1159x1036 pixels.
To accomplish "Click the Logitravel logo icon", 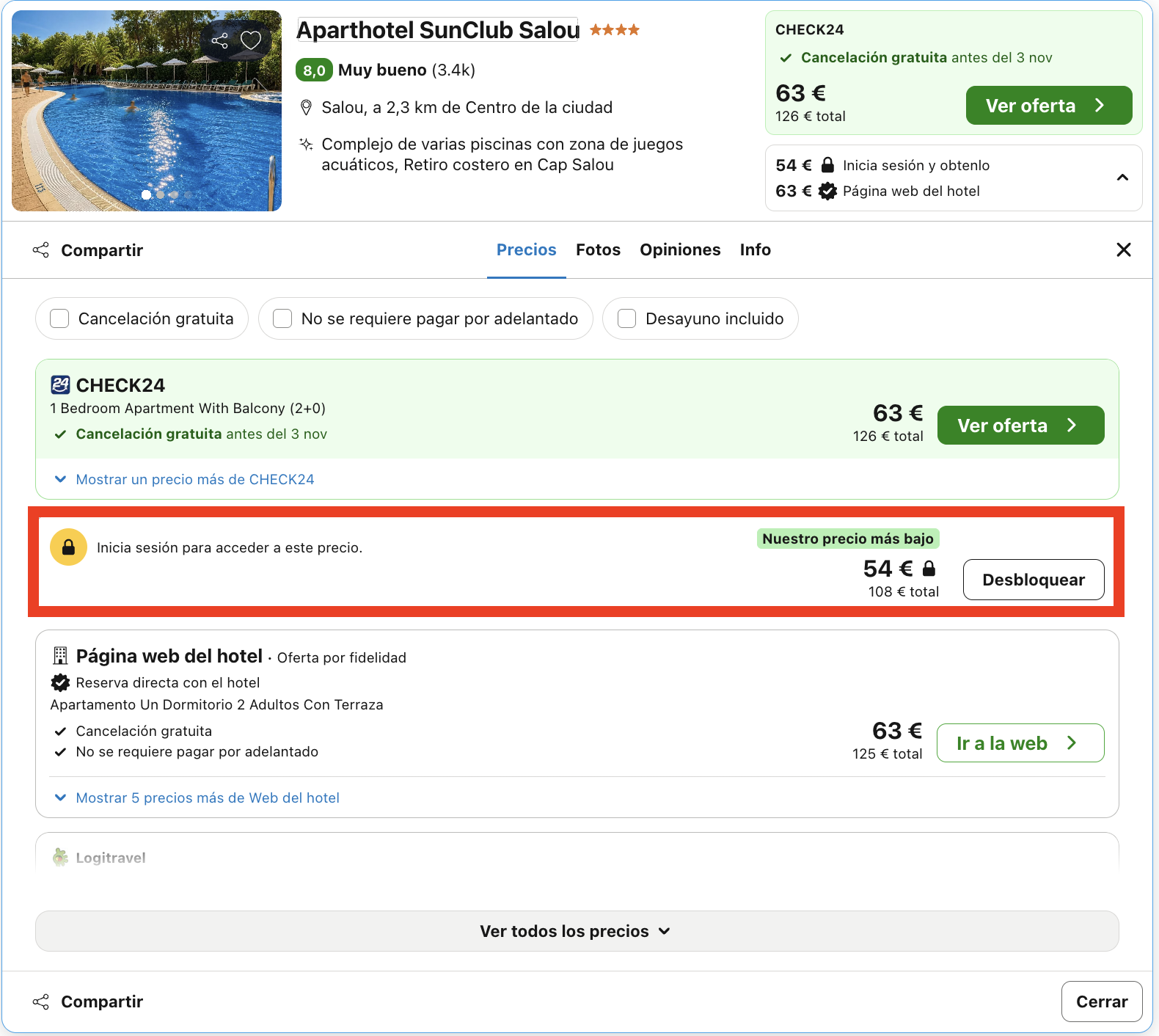I will coord(60,857).
